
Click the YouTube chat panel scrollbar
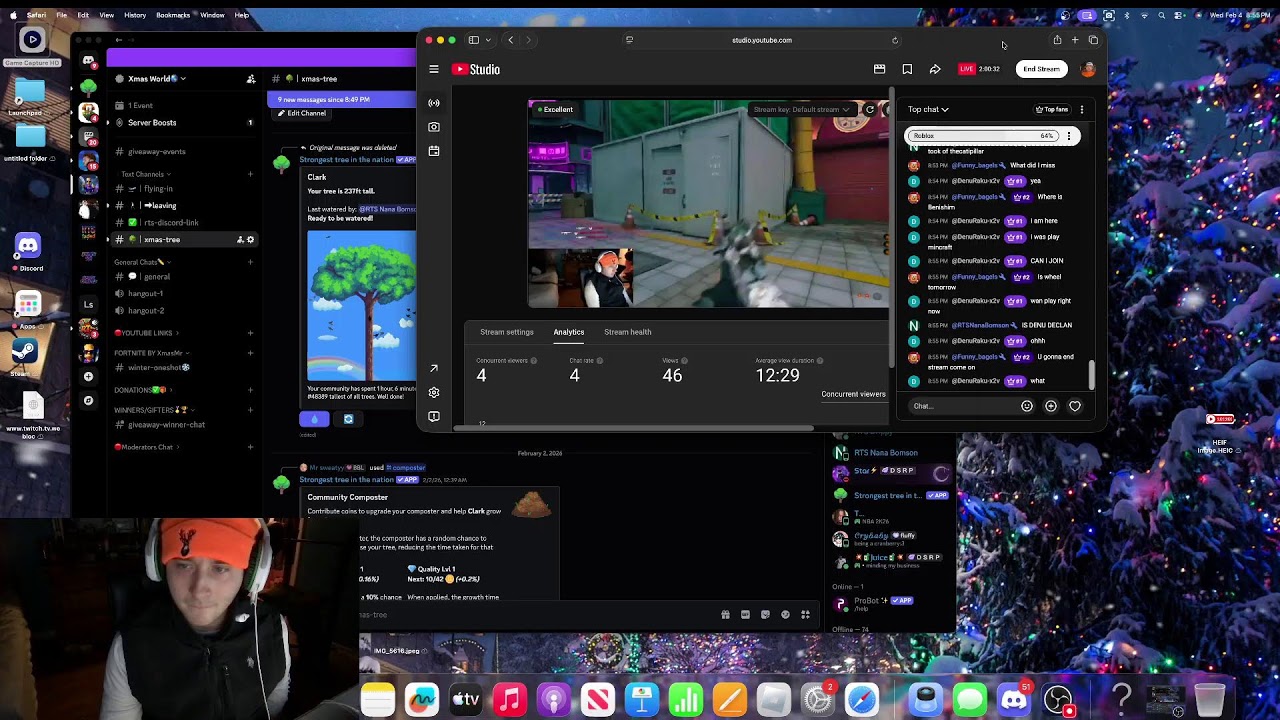[x=1092, y=374]
